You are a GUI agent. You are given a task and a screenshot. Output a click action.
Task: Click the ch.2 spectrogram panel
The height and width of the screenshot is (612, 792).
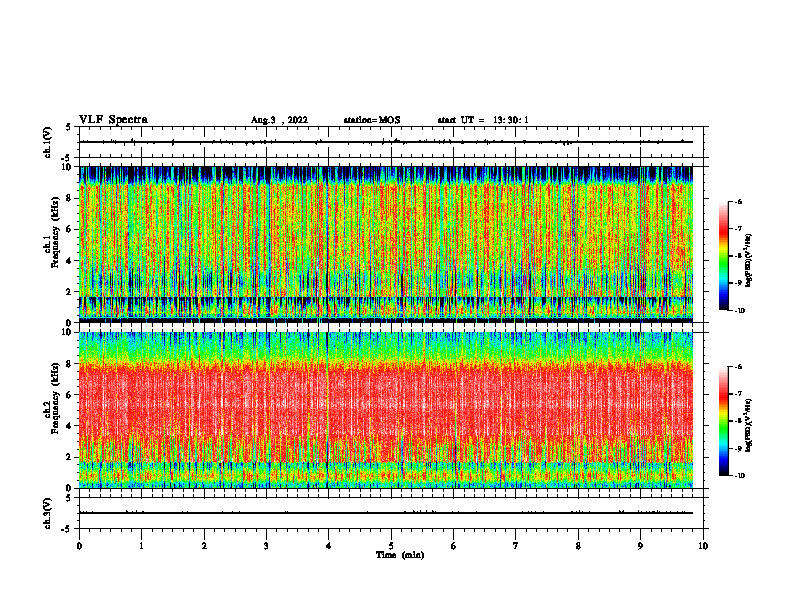[386, 410]
